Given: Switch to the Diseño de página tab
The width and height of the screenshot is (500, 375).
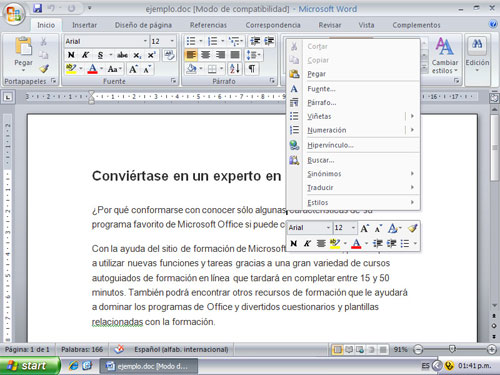Looking at the screenshot, I should point(143,25).
